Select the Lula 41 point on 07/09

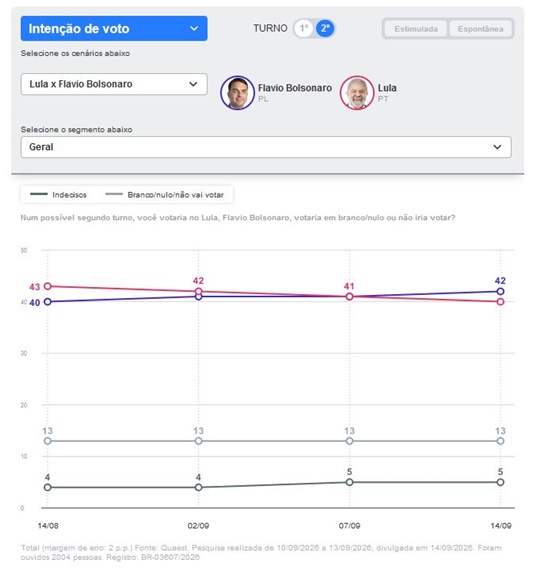pos(349,297)
